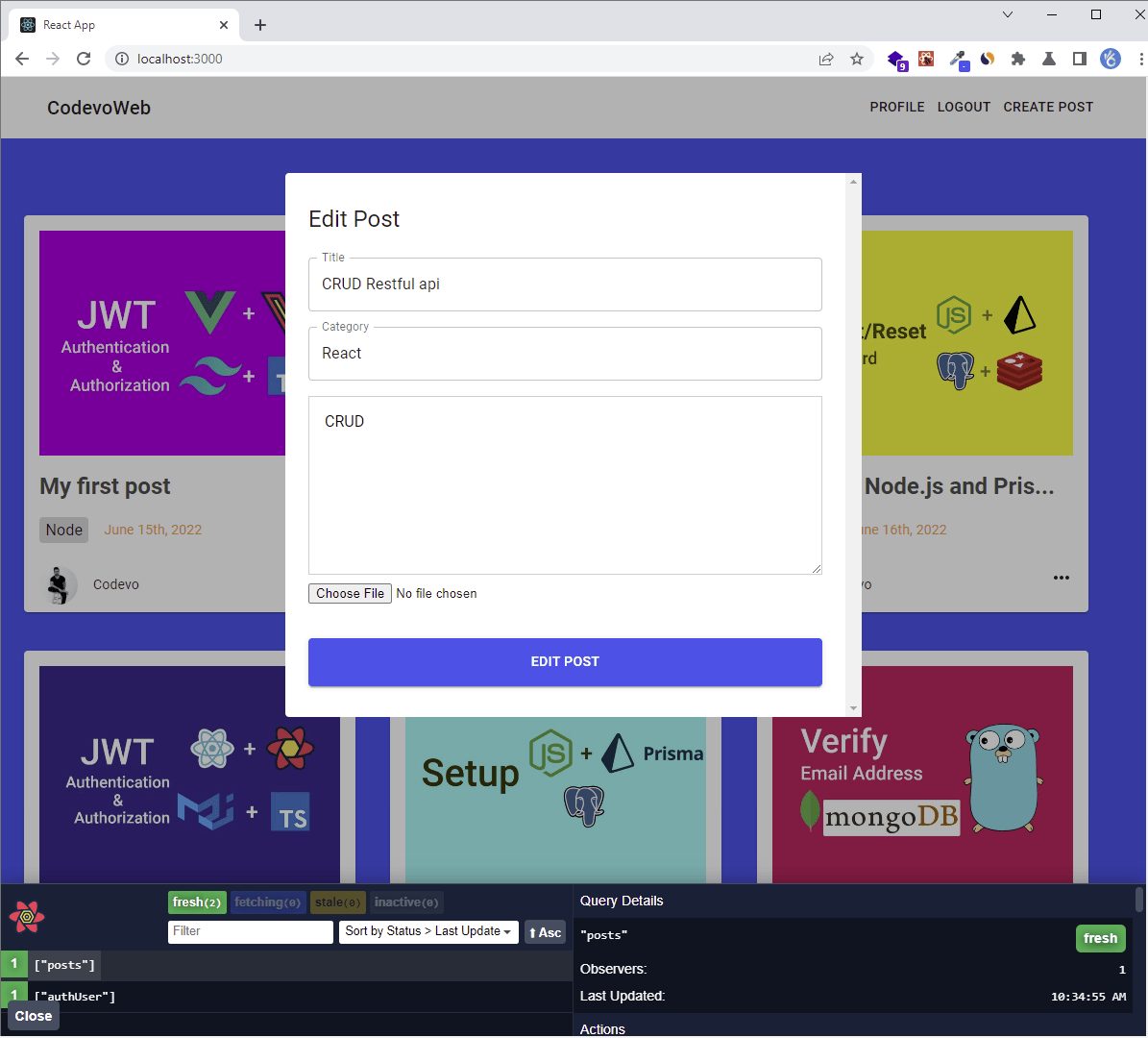The height and width of the screenshot is (1038, 1148).
Task: Toggle the inactive(0) query status filter
Action: click(405, 902)
